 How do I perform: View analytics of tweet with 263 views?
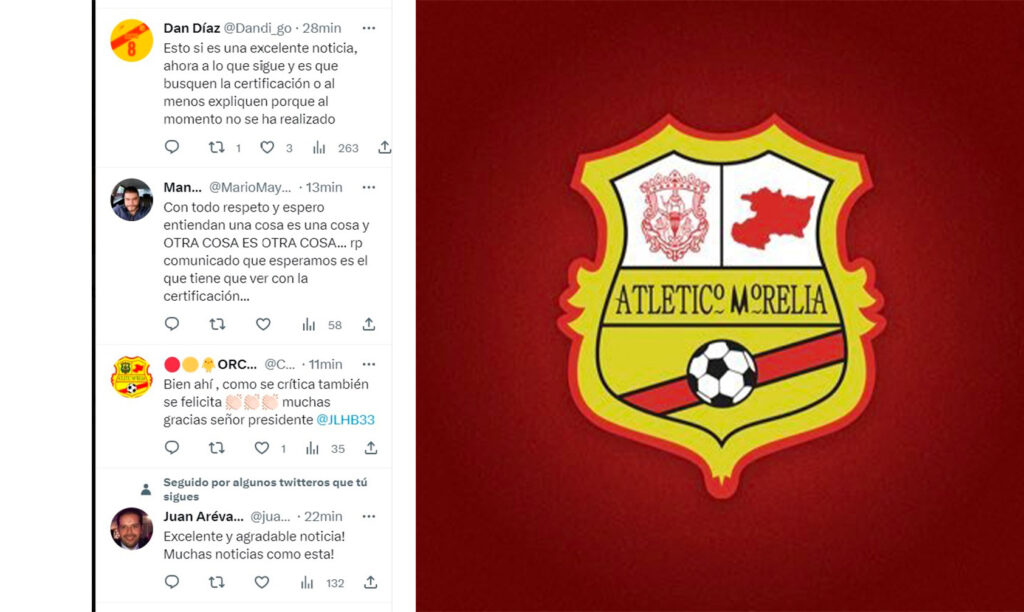tap(319, 148)
